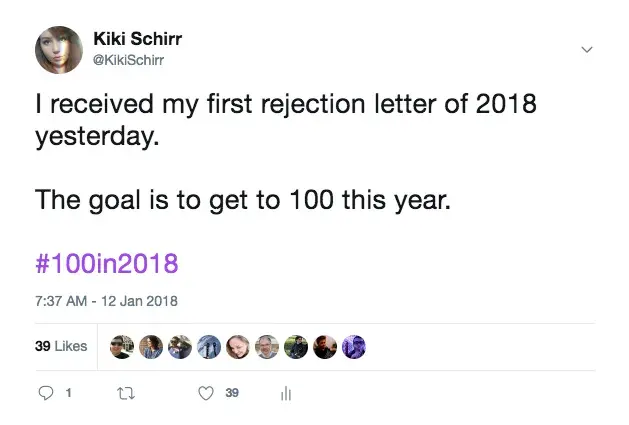Open Kiki Schirr's profile picture
629x425 pixels.
58,48
